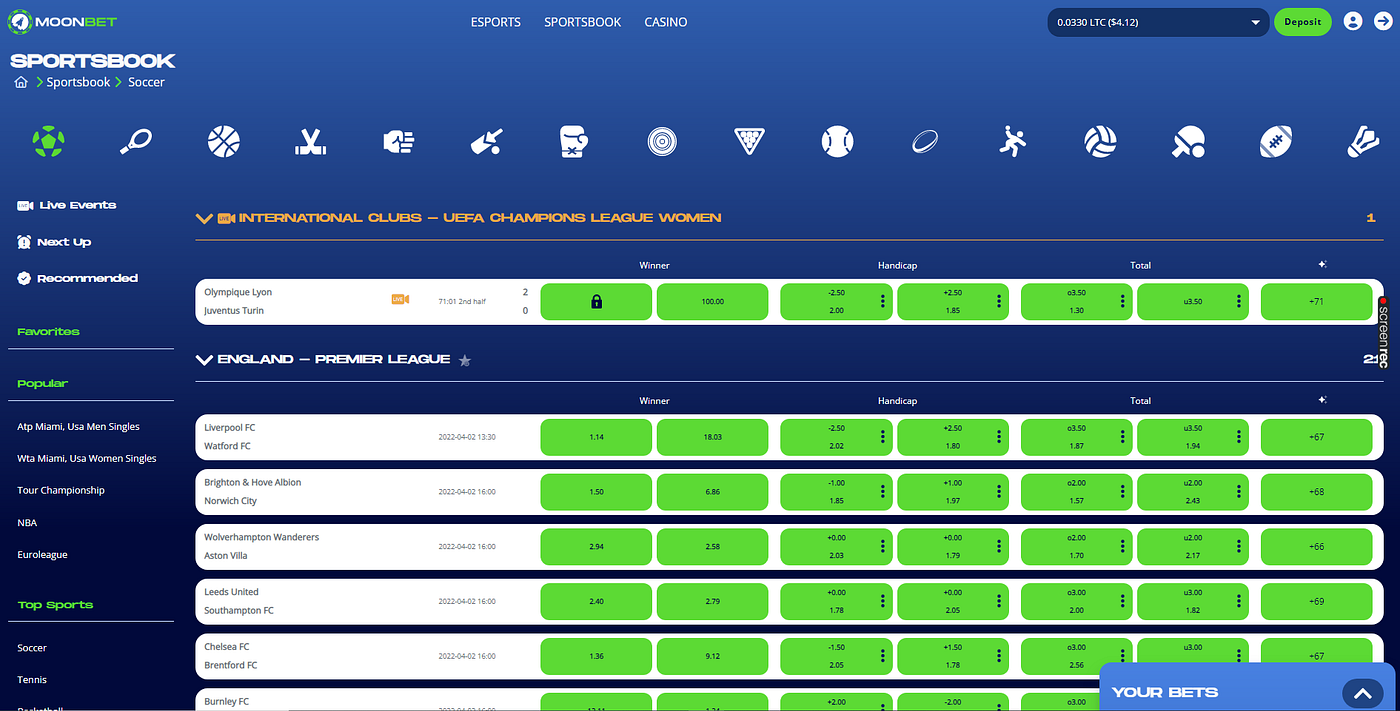Image resolution: width=1400 pixels, height=711 pixels.
Task: Select the Baseball sport icon
Action: (837, 141)
